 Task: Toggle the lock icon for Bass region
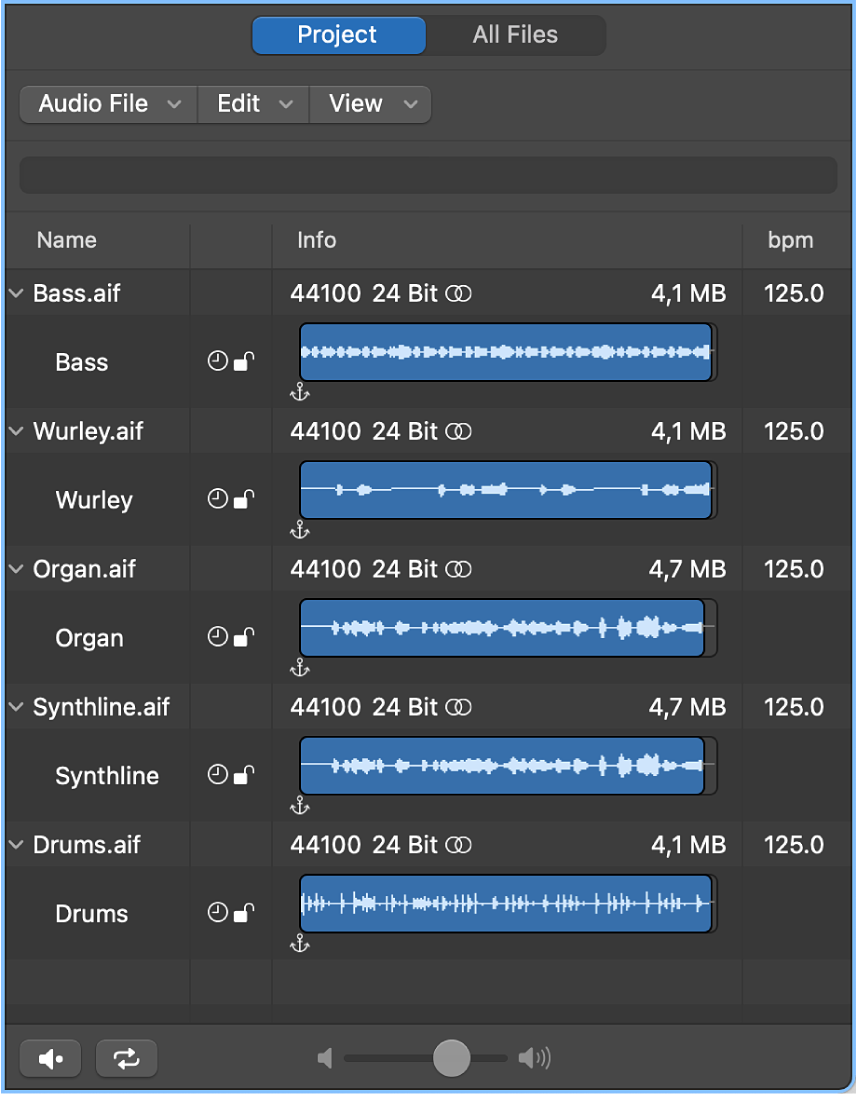(243, 362)
